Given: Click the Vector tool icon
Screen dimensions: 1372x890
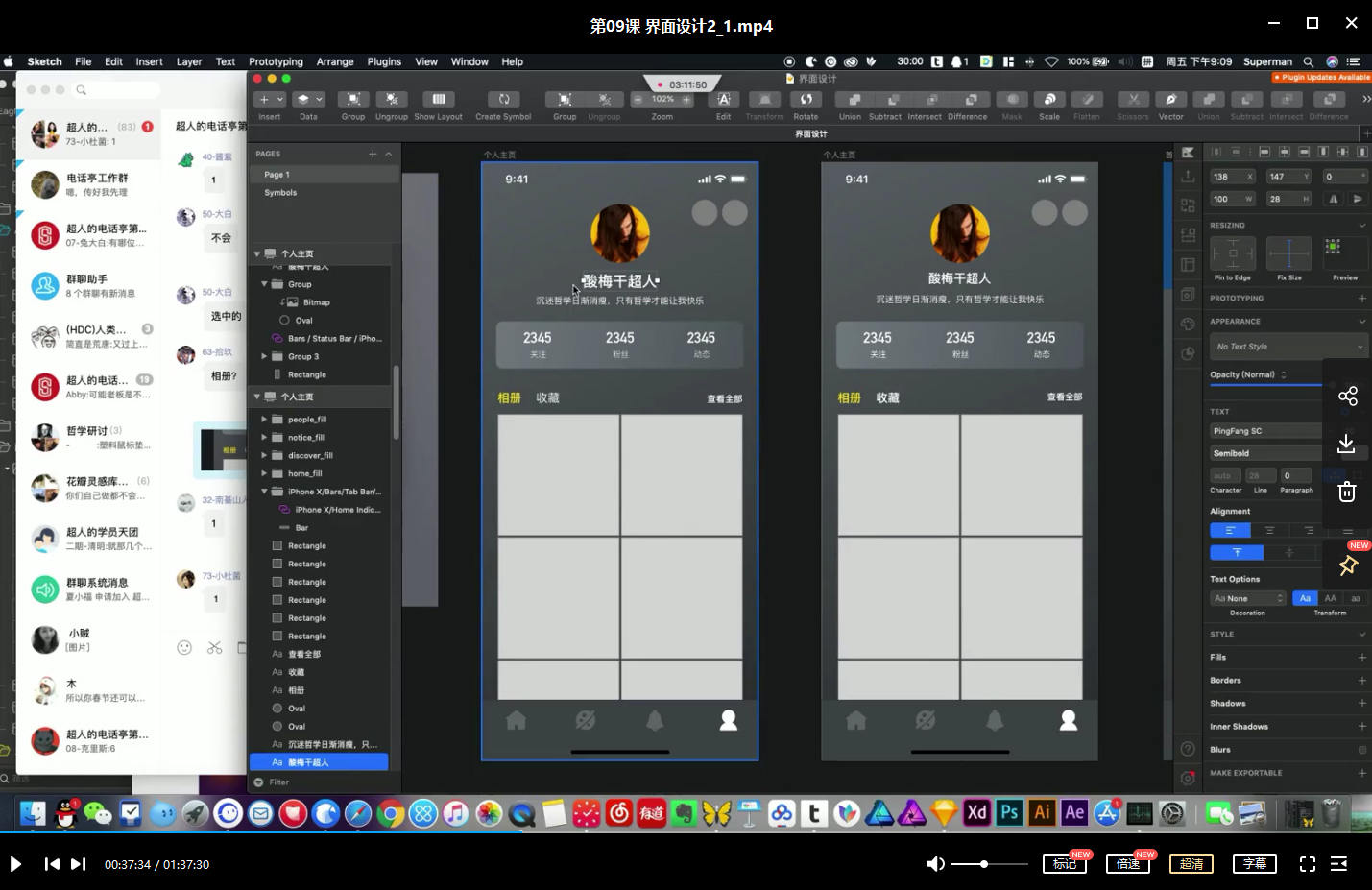Looking at the screenshot, I should tap(1170, 100).
